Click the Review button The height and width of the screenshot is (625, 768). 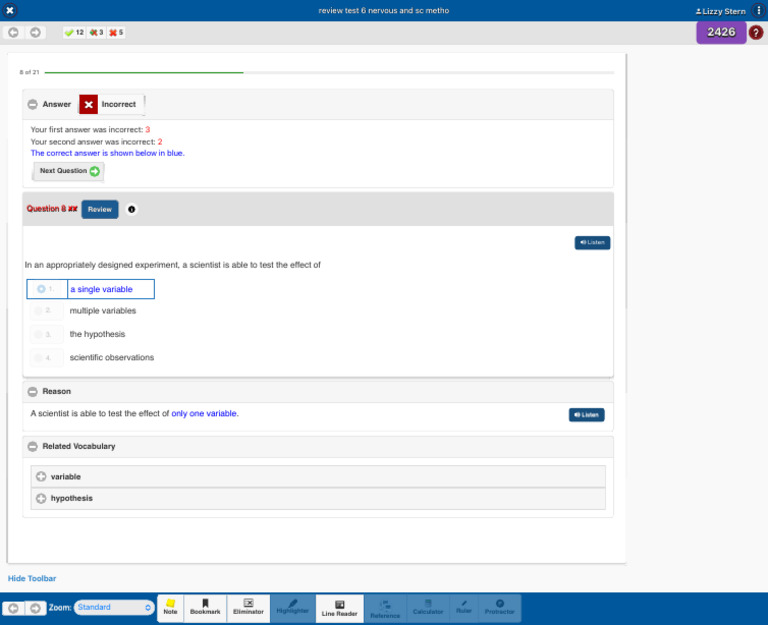tap(99, 209)
